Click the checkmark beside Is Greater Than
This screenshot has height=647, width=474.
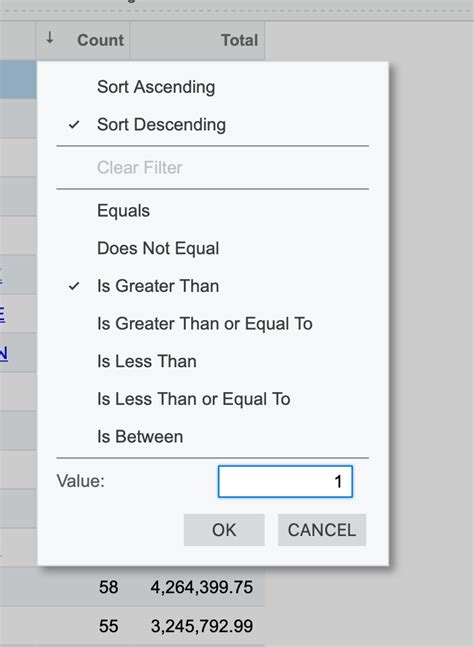[x=74, y=286]
